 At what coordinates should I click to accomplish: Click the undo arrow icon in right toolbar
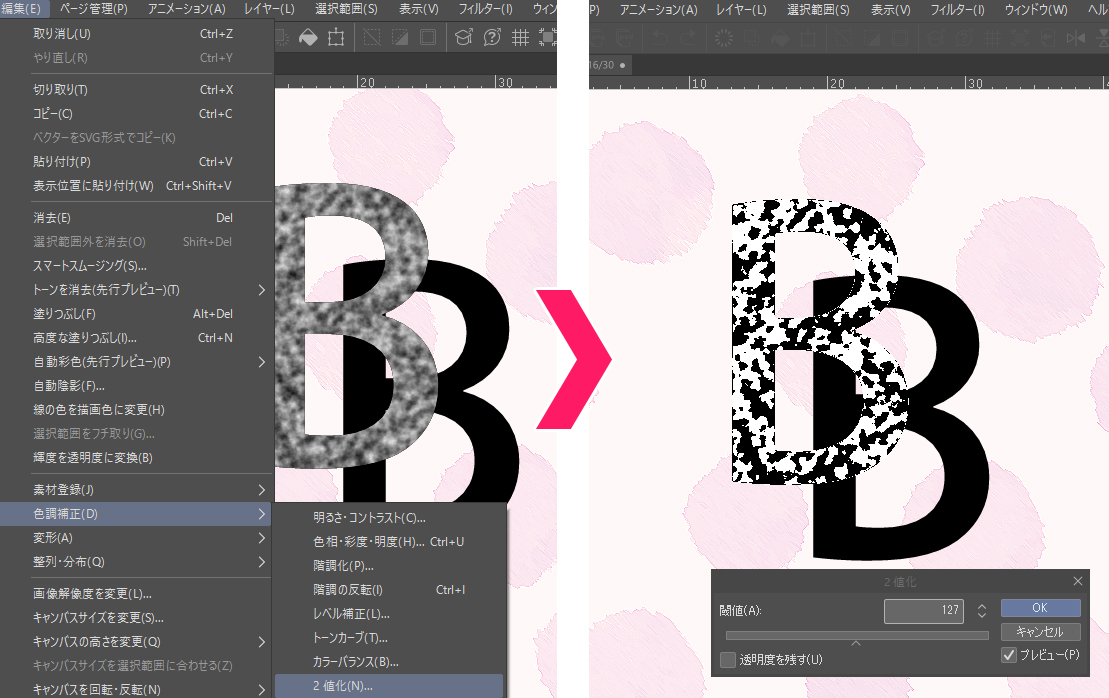point(660,38)
